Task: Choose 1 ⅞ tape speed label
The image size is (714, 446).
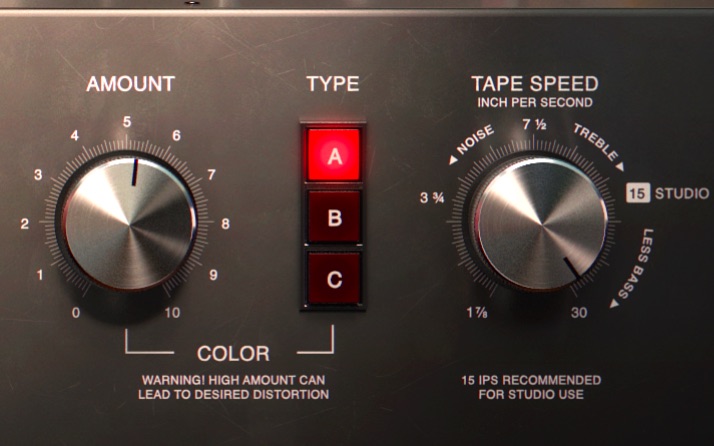Action: 477,313
